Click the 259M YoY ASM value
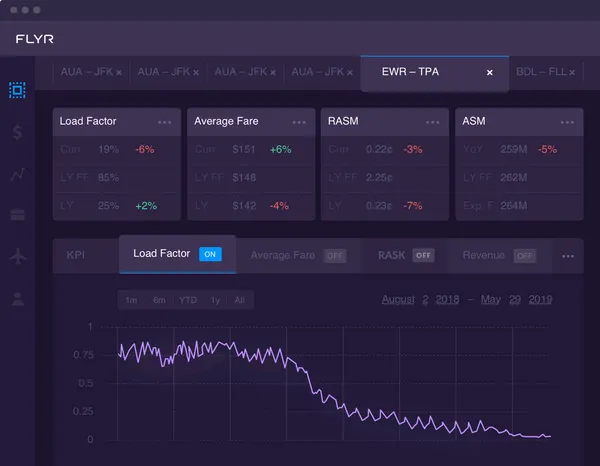The image size is (600, 466). (514, 149)
